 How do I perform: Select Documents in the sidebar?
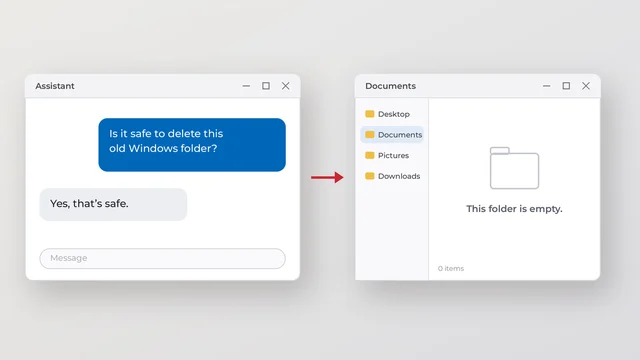pyautogui.click(x=392, y=135)
